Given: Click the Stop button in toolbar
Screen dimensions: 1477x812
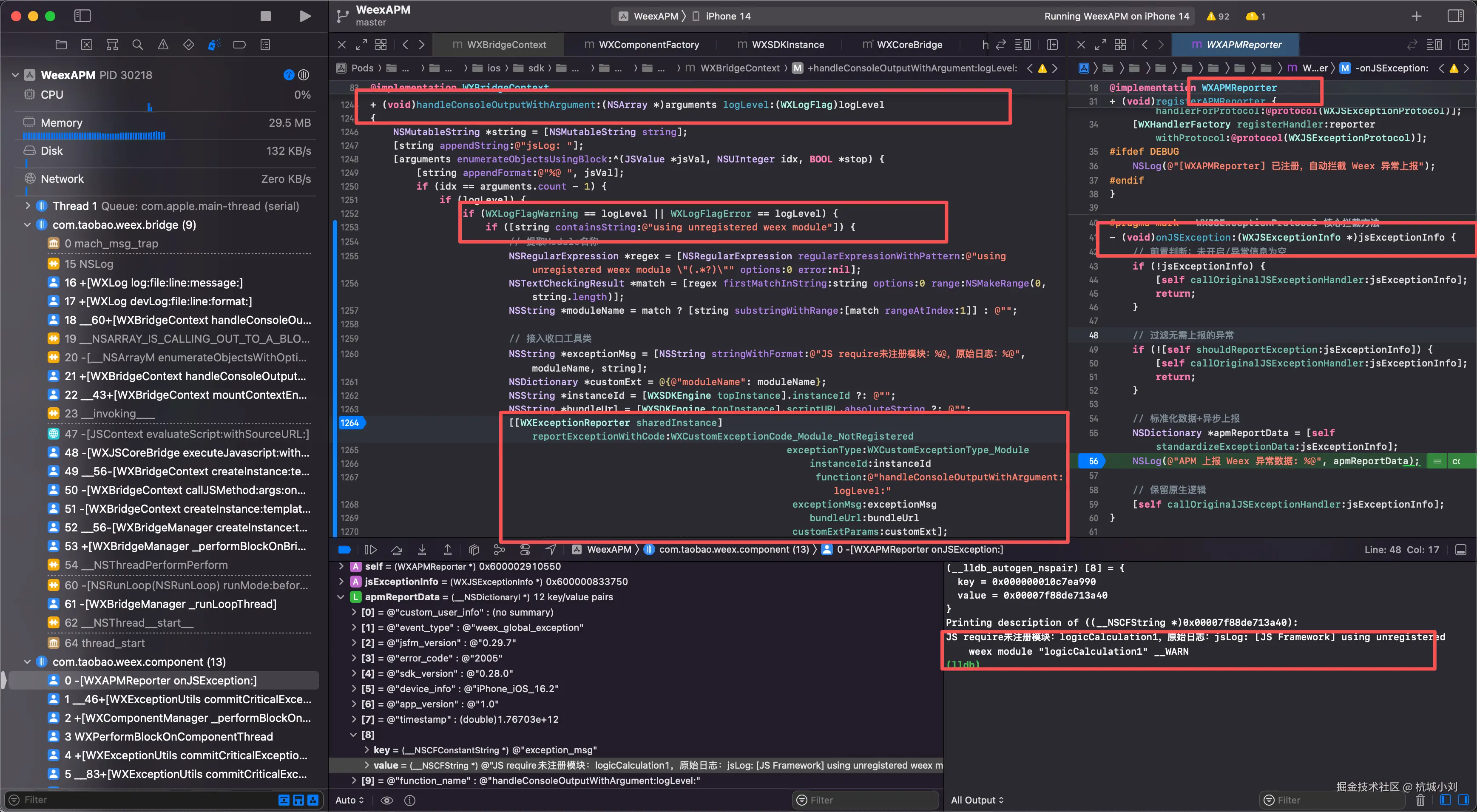Looking at the screenshot, I should pos(265,16).
